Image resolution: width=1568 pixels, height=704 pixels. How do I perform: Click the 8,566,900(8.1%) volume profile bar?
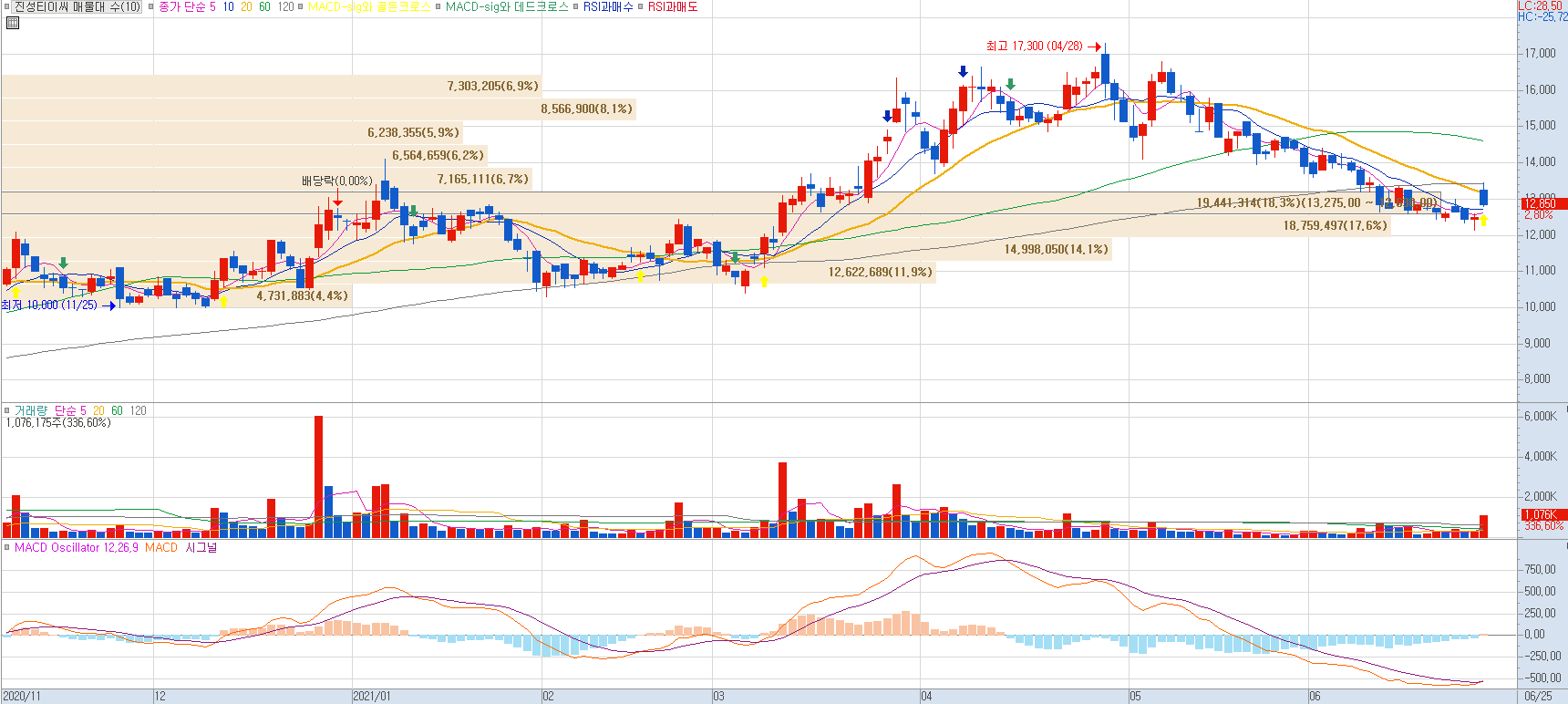click(x=318, y=109)
